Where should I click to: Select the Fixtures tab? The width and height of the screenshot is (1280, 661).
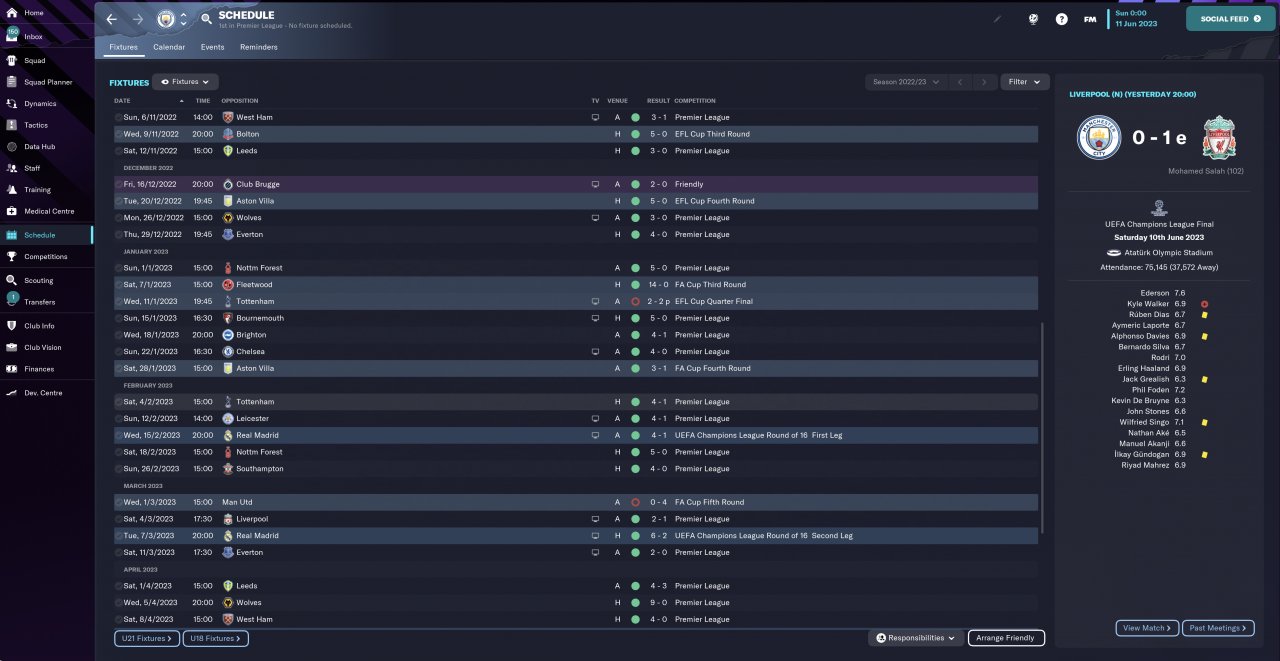123,47
